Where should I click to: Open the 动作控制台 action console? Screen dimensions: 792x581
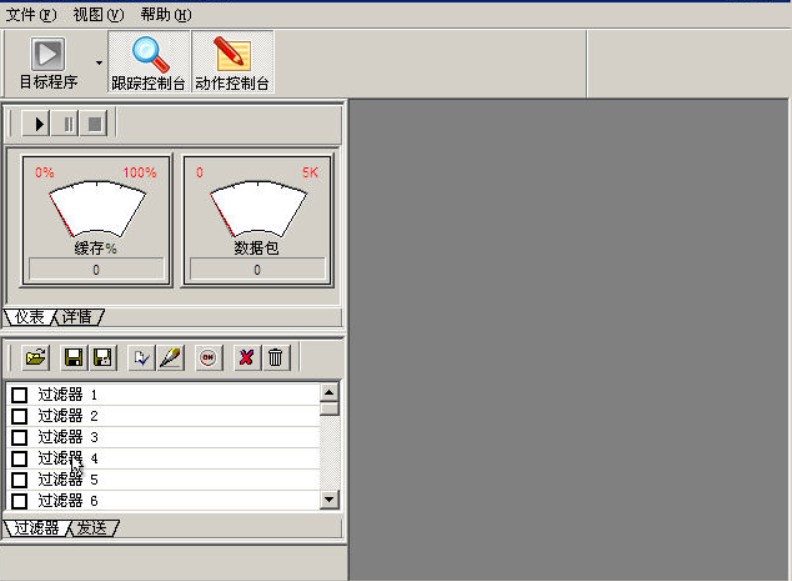(232, 62)
